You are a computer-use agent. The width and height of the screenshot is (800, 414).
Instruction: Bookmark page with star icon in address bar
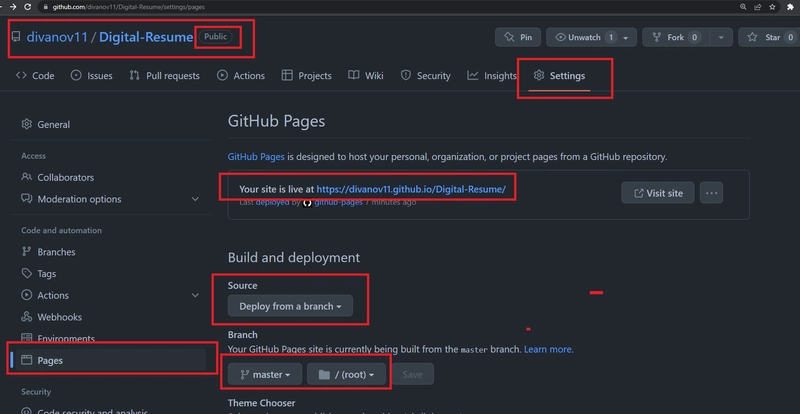[x=772, y=7]
